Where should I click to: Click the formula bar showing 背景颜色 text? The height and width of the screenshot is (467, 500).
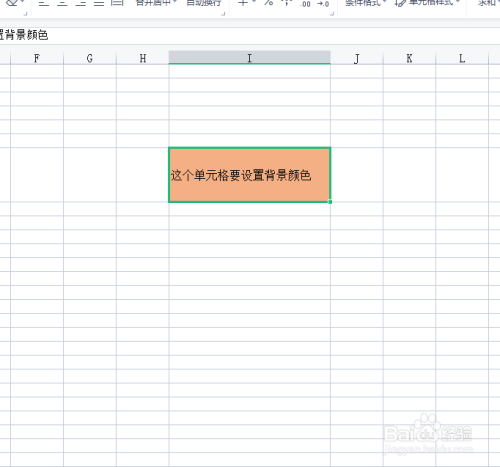tap(250, 35)
